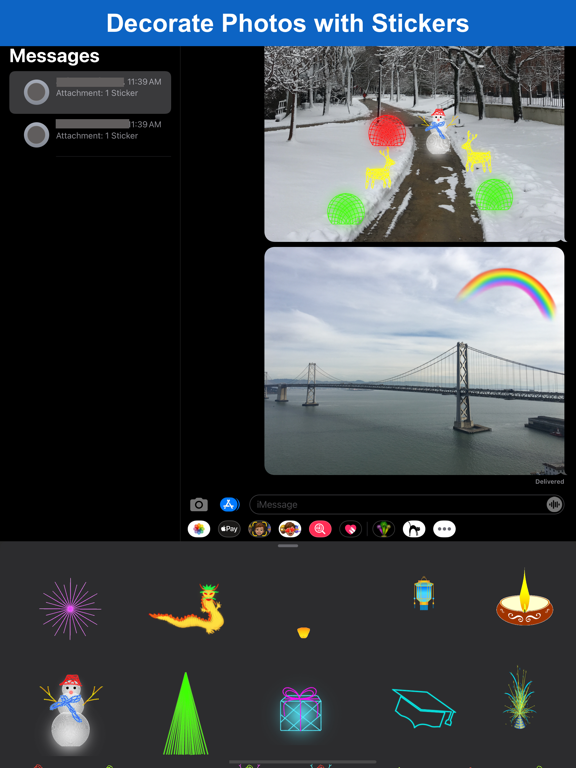This screenshot has height=768, width=576.
Task: Pick the snowman sticker in the drawer
Action: tap(71, 710)
